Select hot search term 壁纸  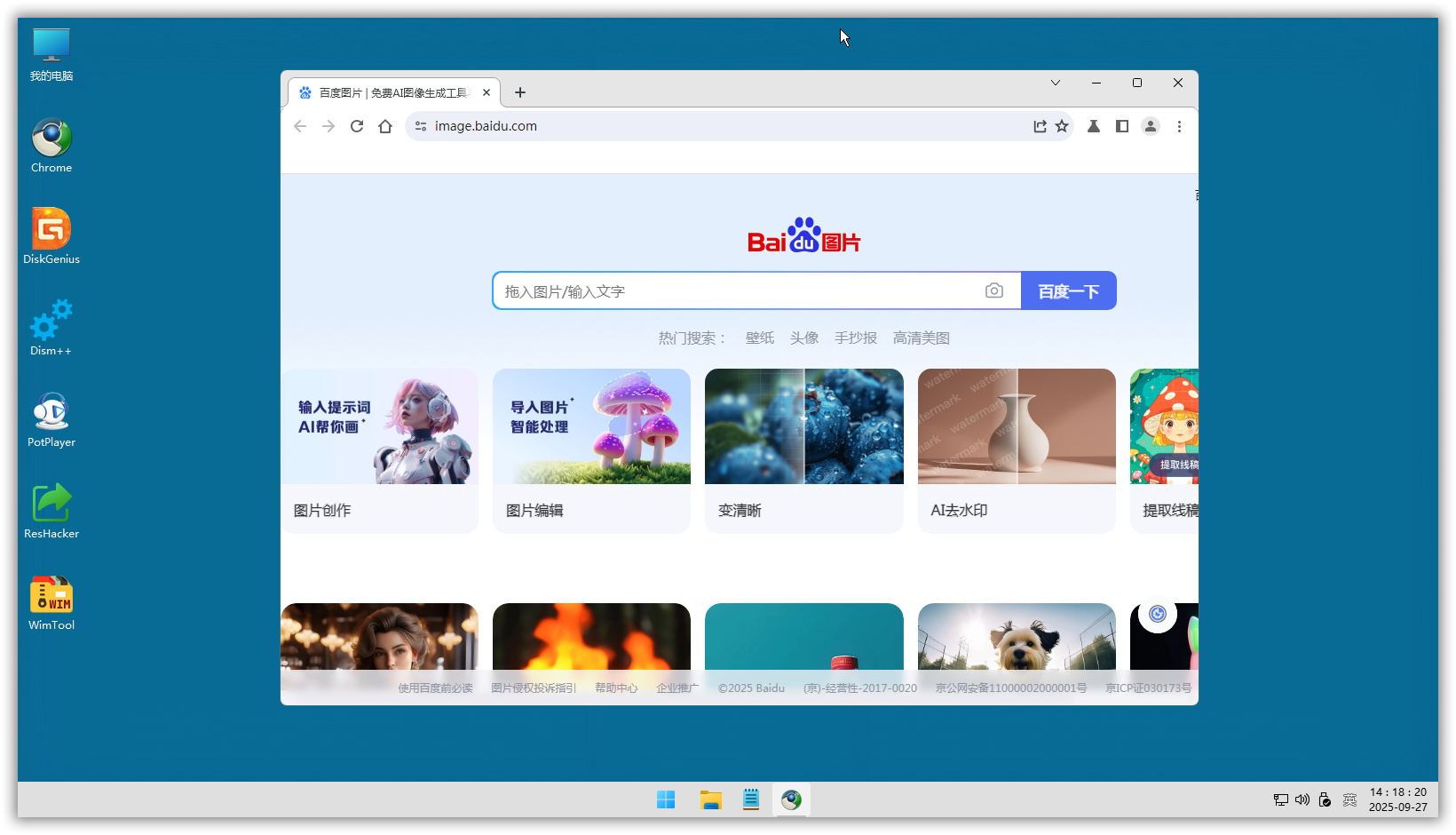point(760,338)
